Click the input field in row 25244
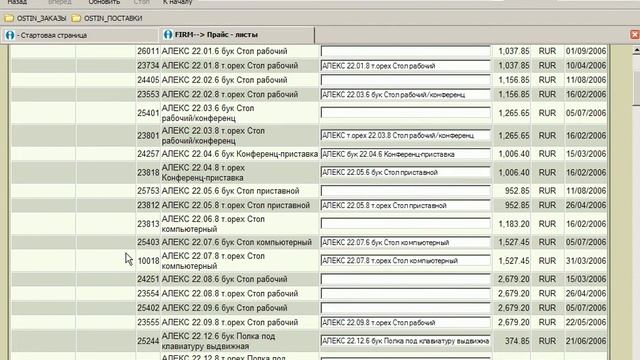 pos(405,341)
